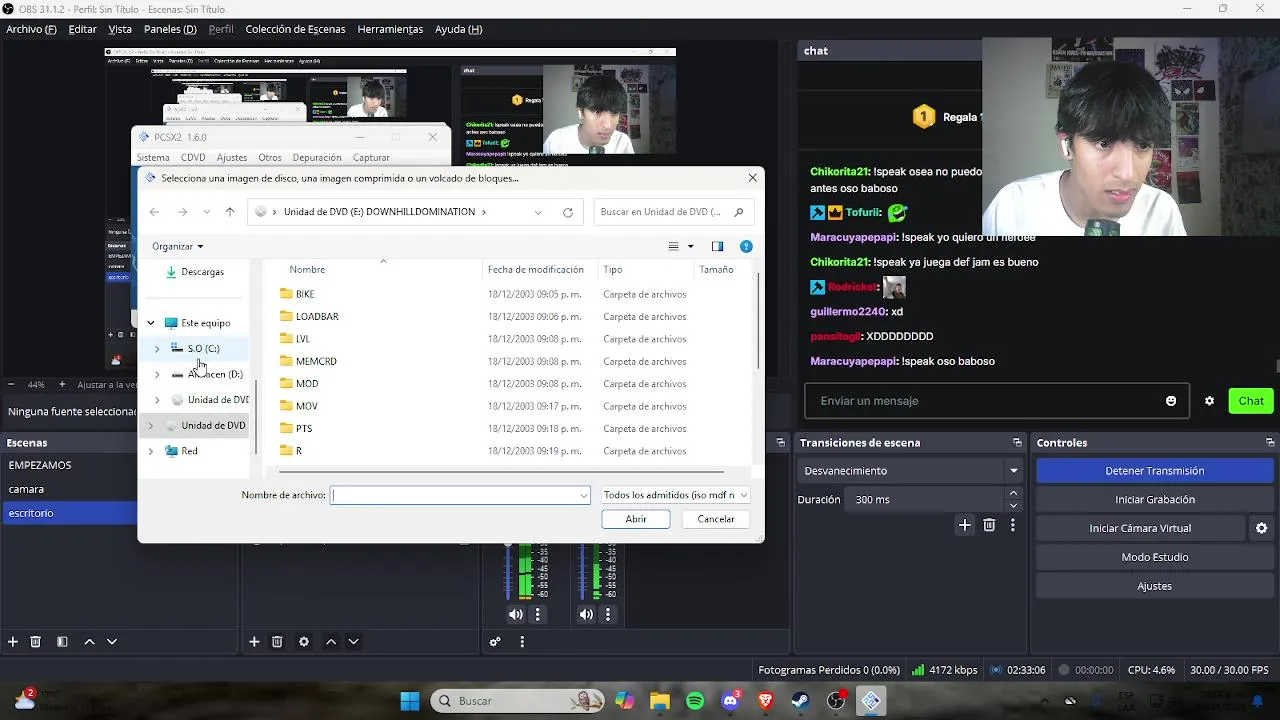Open the CDVD menu in PCSX2
The height and width of the screenshot is (720, 1280).
click(x=193, y=158)
